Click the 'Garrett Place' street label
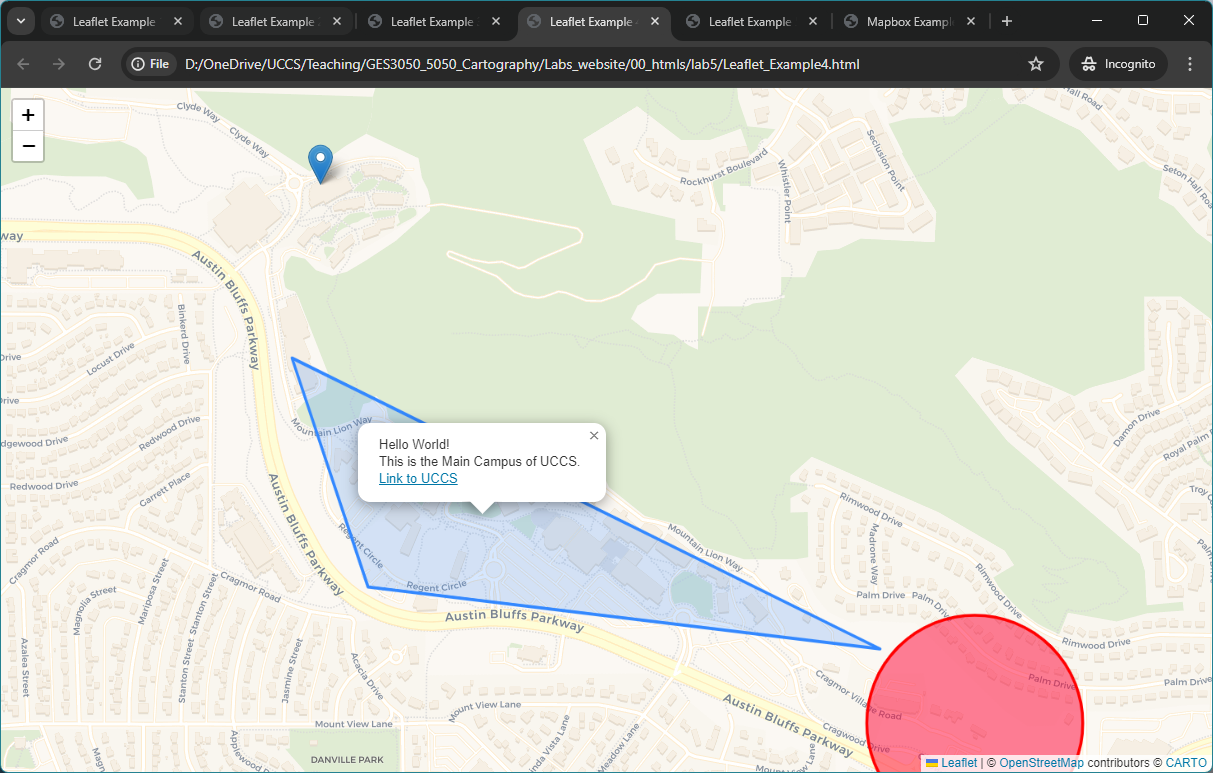This screenshot has height=773, width=1213. [x=165, y=489]
